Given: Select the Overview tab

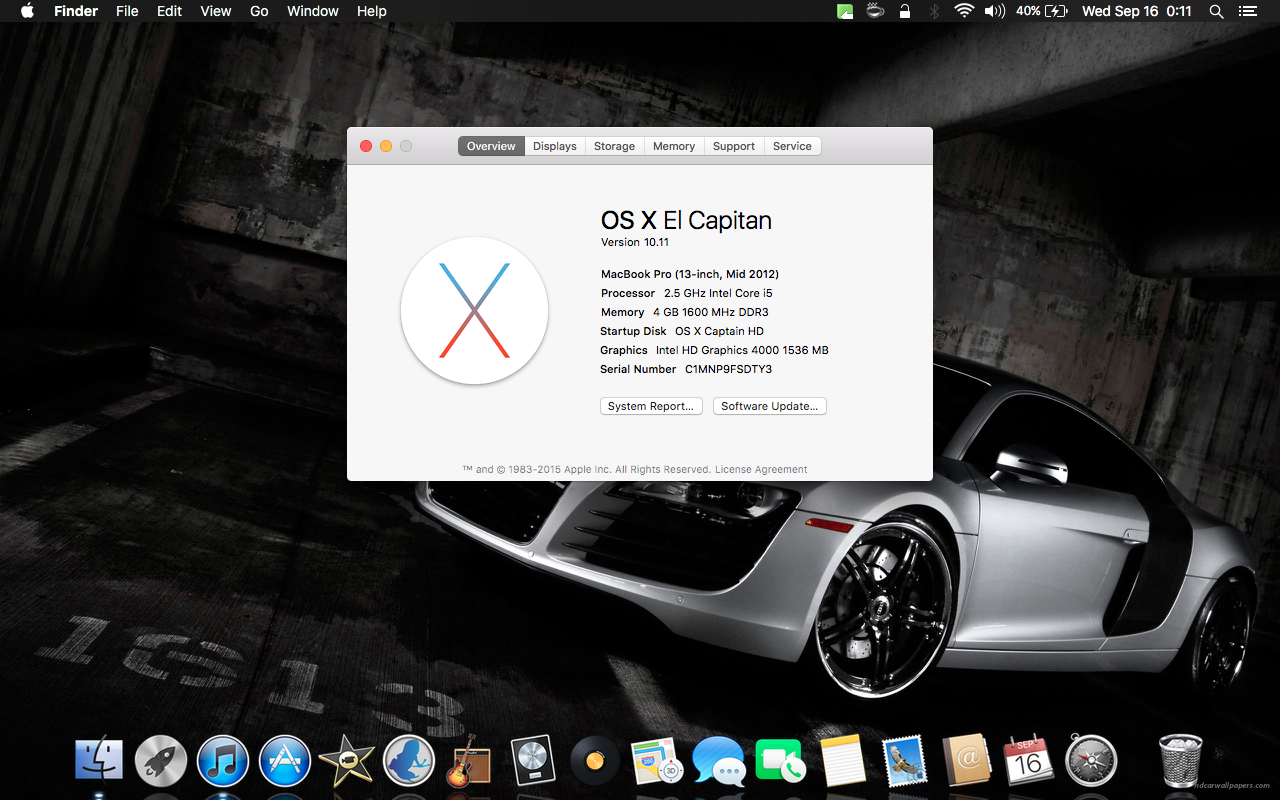Looking at the screenshot, I should [x=491, y=146].
